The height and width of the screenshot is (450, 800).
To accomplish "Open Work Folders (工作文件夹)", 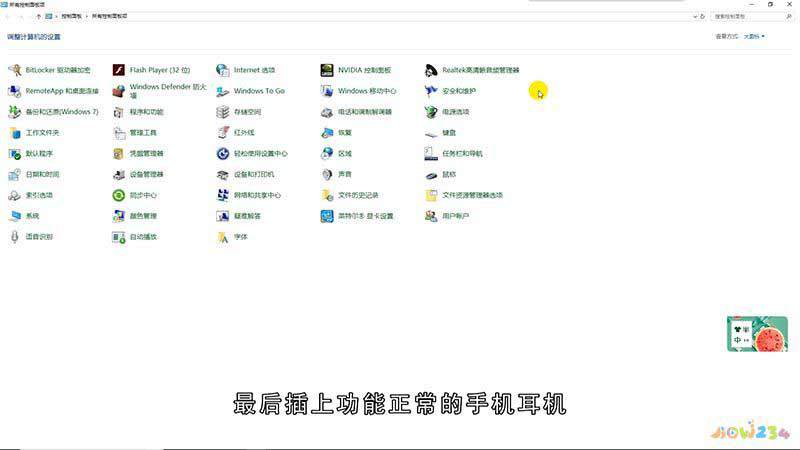I will click(x=34, y=133).
